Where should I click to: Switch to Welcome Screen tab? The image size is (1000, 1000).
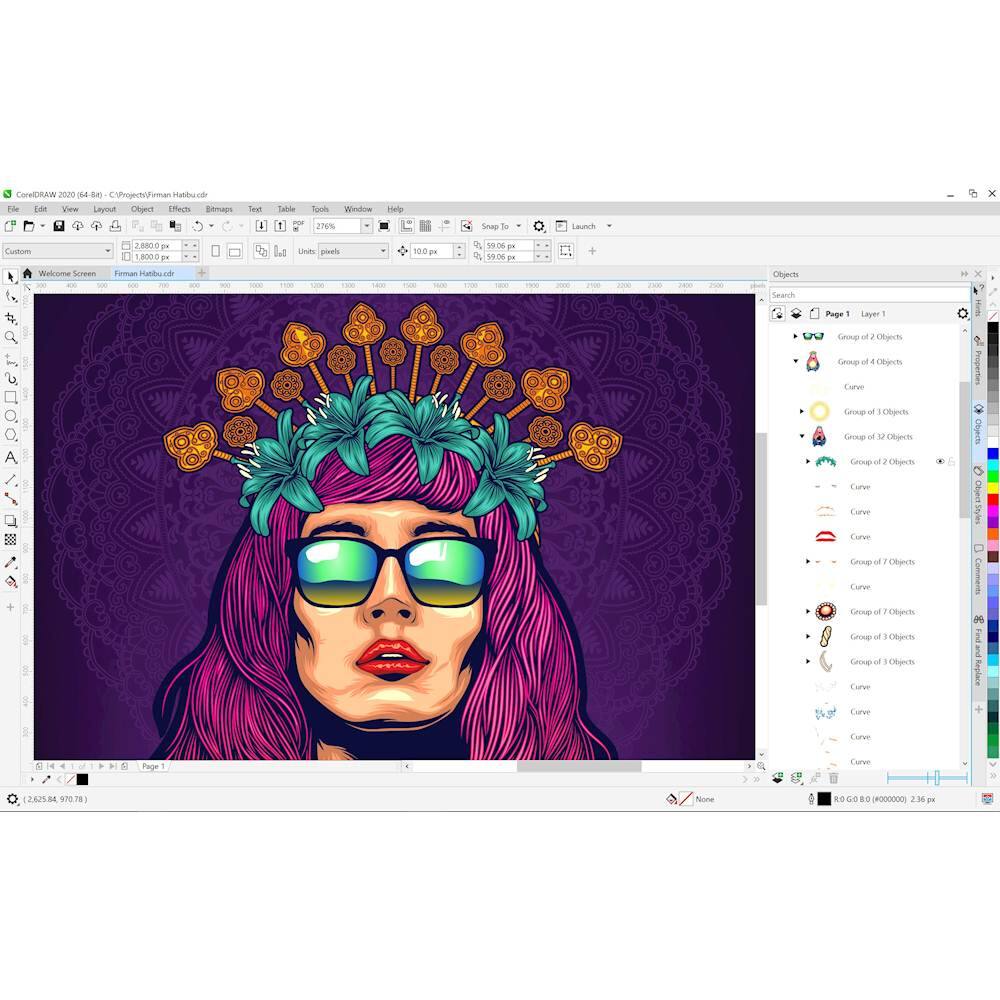point(67,273)
